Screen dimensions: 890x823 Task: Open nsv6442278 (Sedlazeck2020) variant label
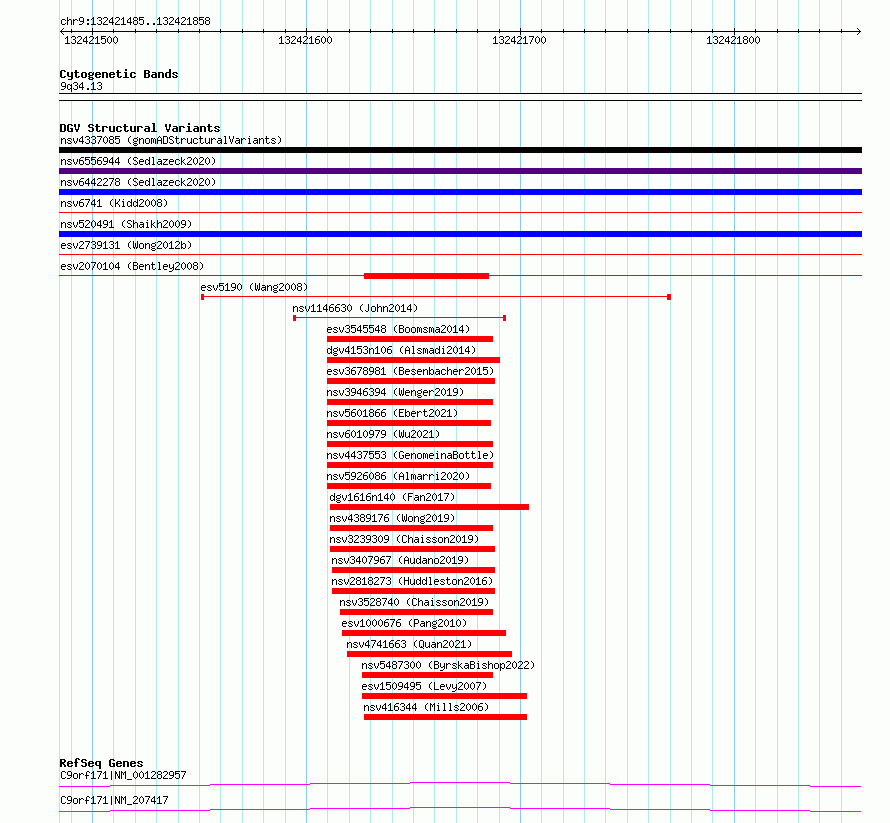point(138,182)
